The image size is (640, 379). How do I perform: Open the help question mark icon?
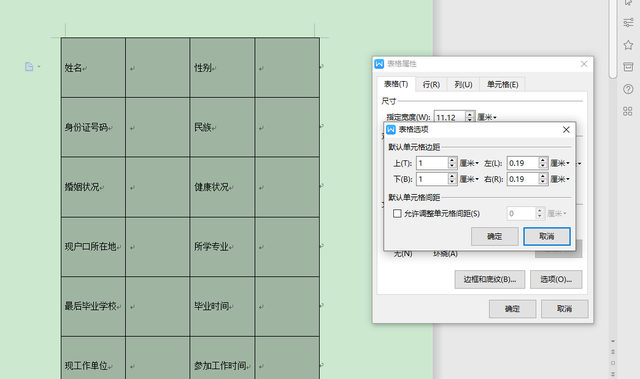(x=628, y=89)
